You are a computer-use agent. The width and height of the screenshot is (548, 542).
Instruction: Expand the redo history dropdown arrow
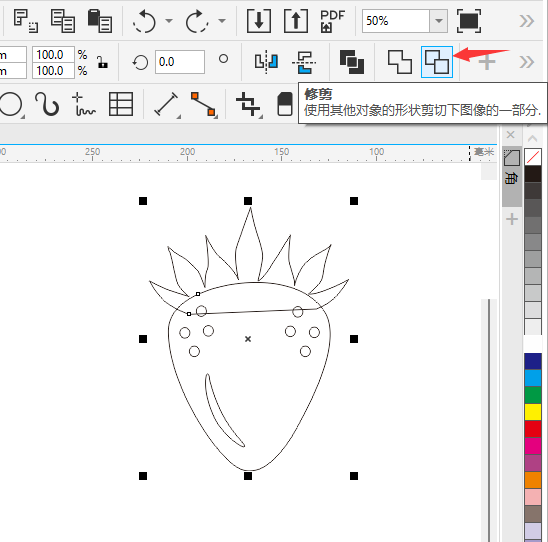pos(222,21)
